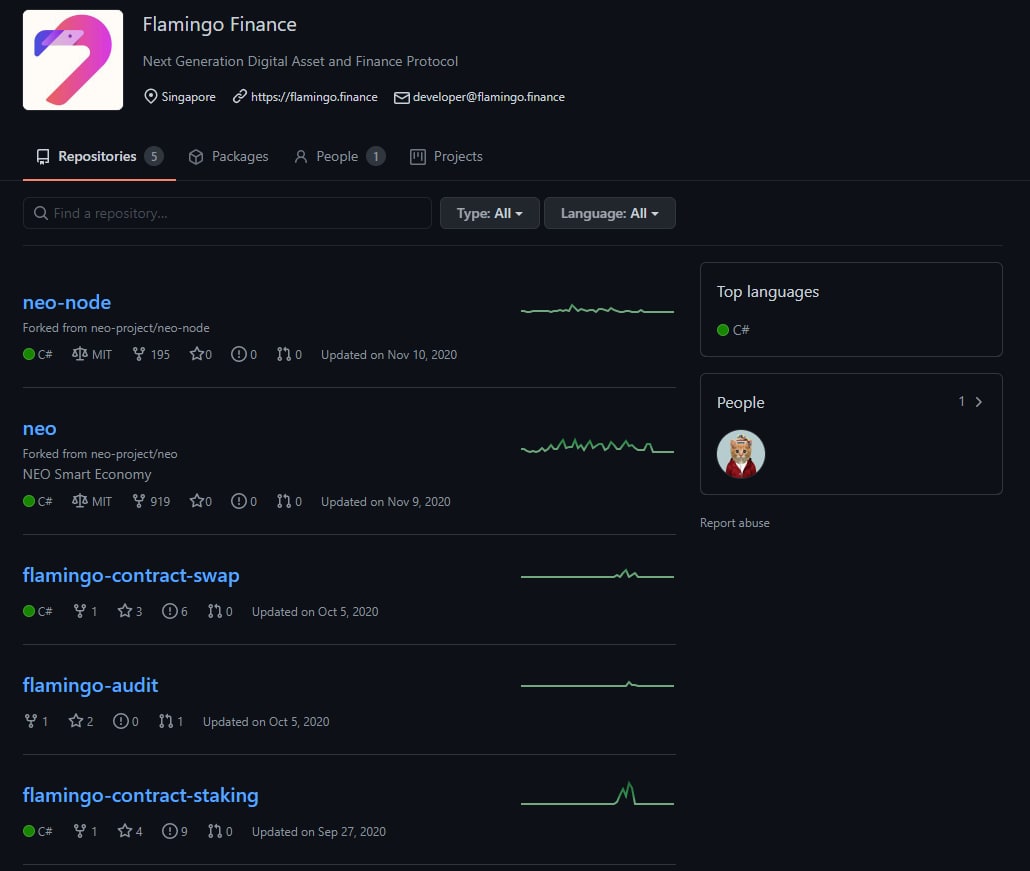Click the fork icon on flamingo-contract-staking
Image resolution: width=1030 pixels, height=871 pixels.
click(x=79, y=831)
